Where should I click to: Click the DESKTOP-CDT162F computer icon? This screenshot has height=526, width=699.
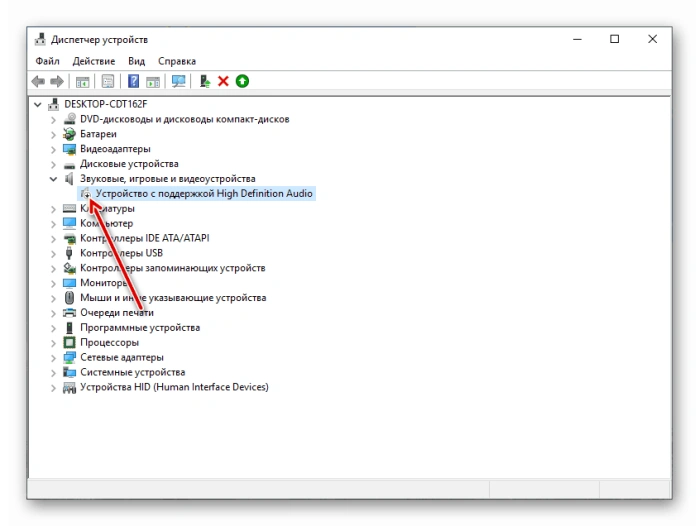coord(53,104)
